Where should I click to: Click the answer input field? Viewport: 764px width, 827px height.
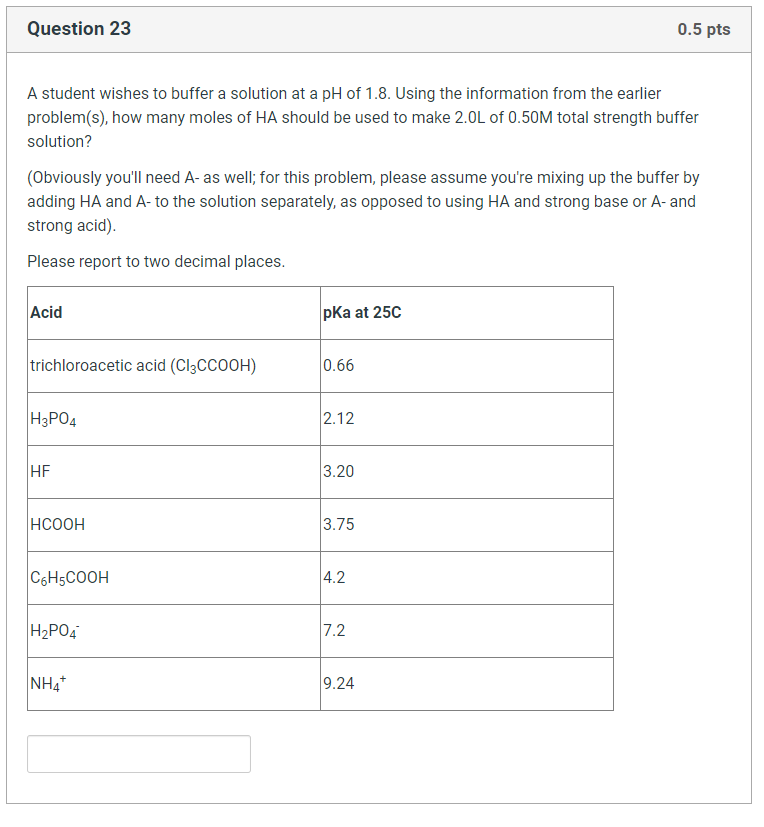138,753
